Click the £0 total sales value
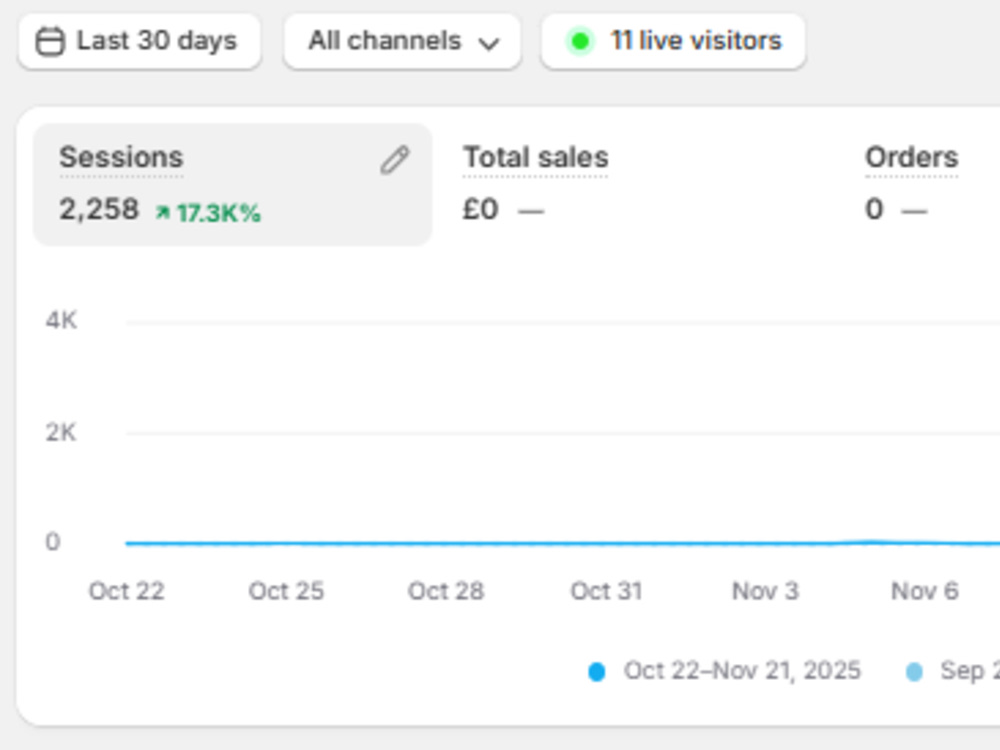1000x750 pixels. 480,210
